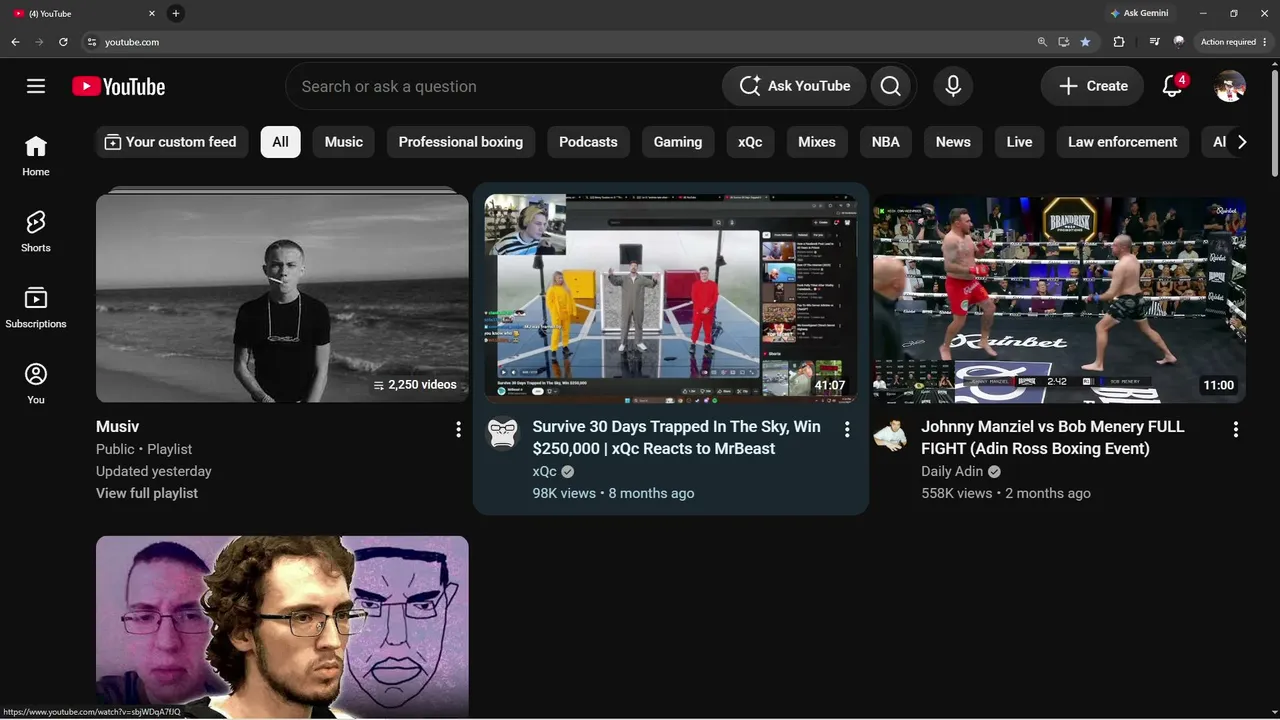Open the Chrome profile avatar
Viewport: 1280px width, 720px height.
pos(1179,42)
